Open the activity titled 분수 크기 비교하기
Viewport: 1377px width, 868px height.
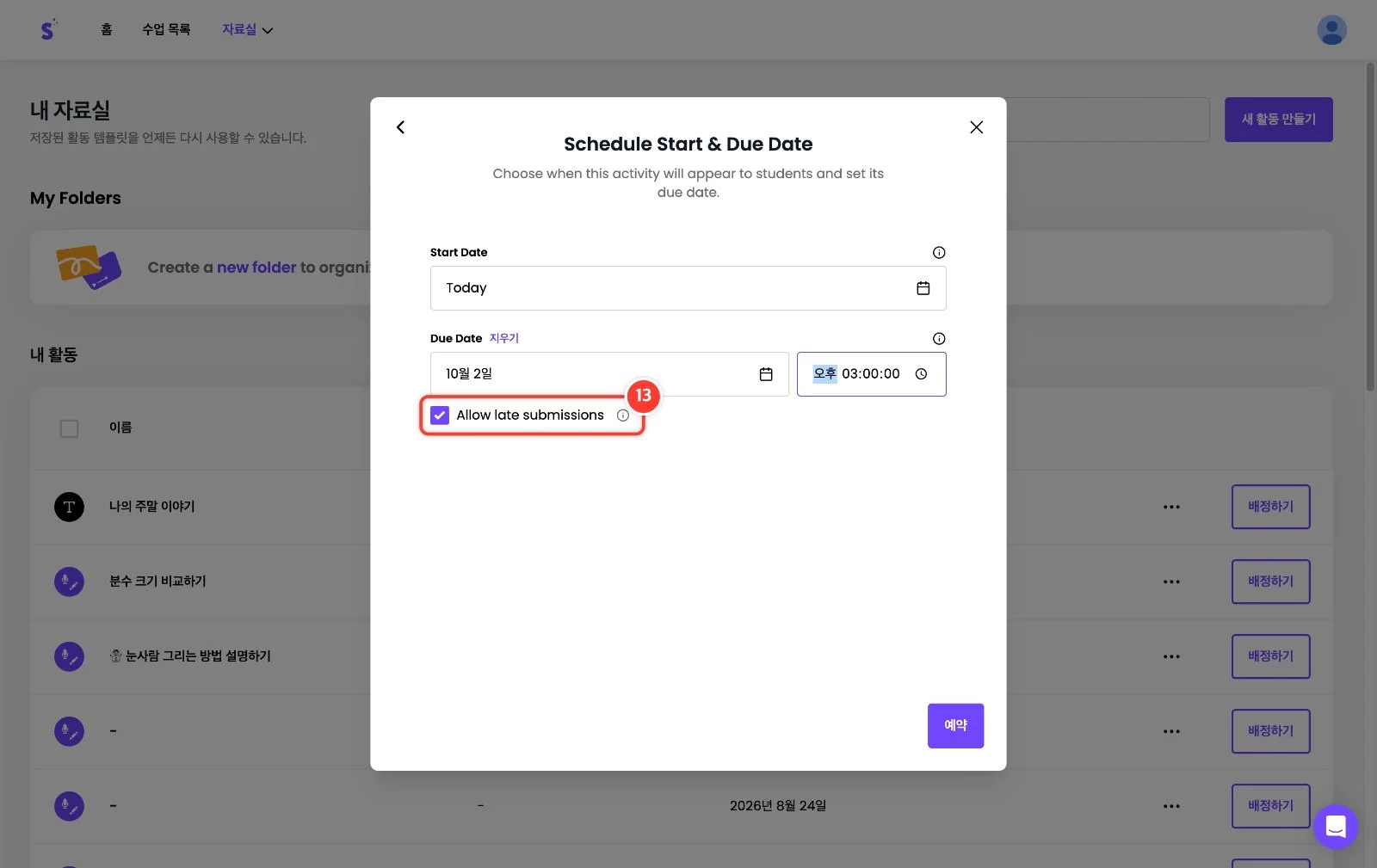click(157, 582)
